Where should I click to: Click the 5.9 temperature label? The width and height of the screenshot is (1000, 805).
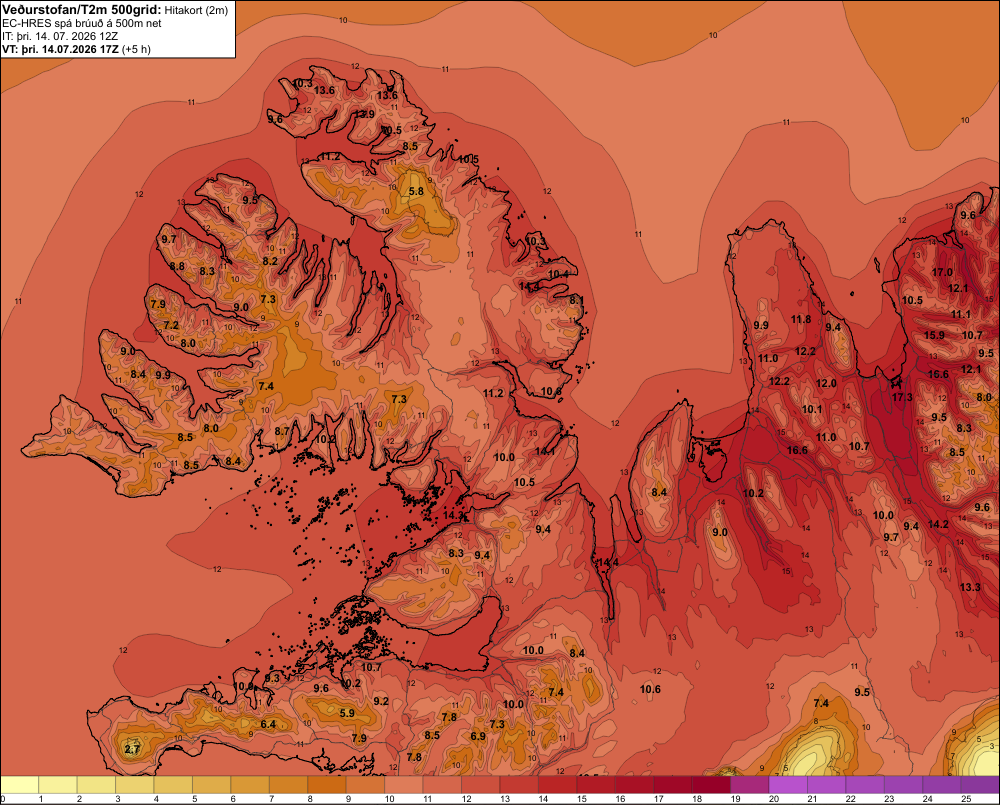coord(347,713)
